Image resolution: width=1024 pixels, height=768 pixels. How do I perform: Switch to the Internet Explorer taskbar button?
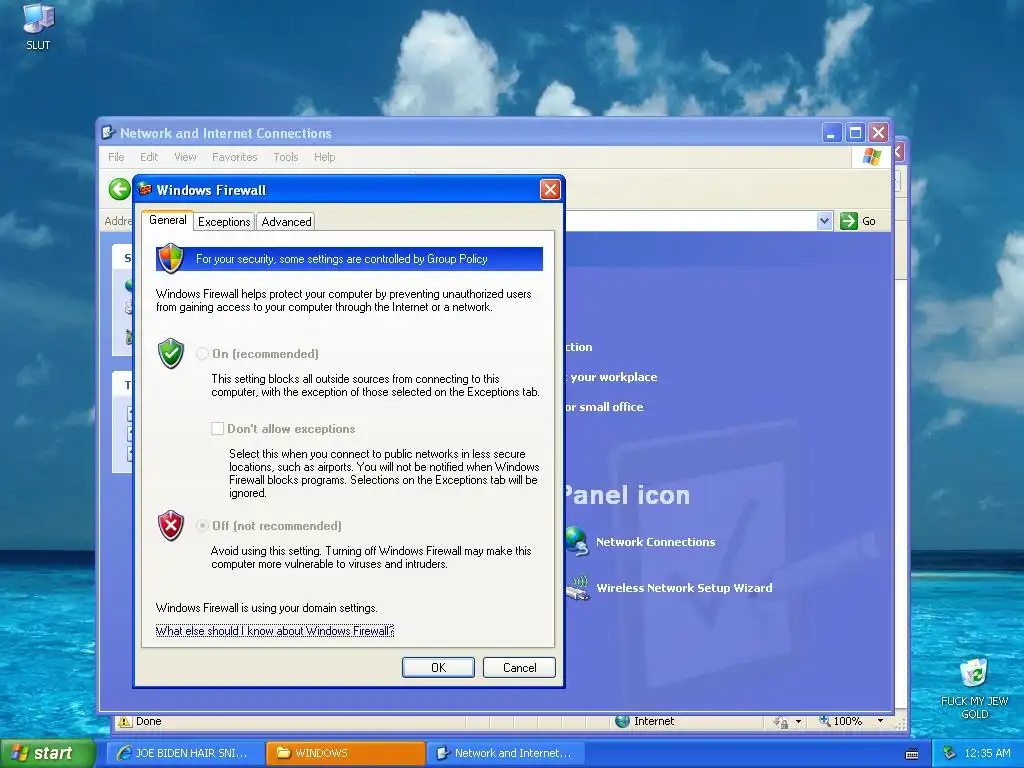(187, 753)
